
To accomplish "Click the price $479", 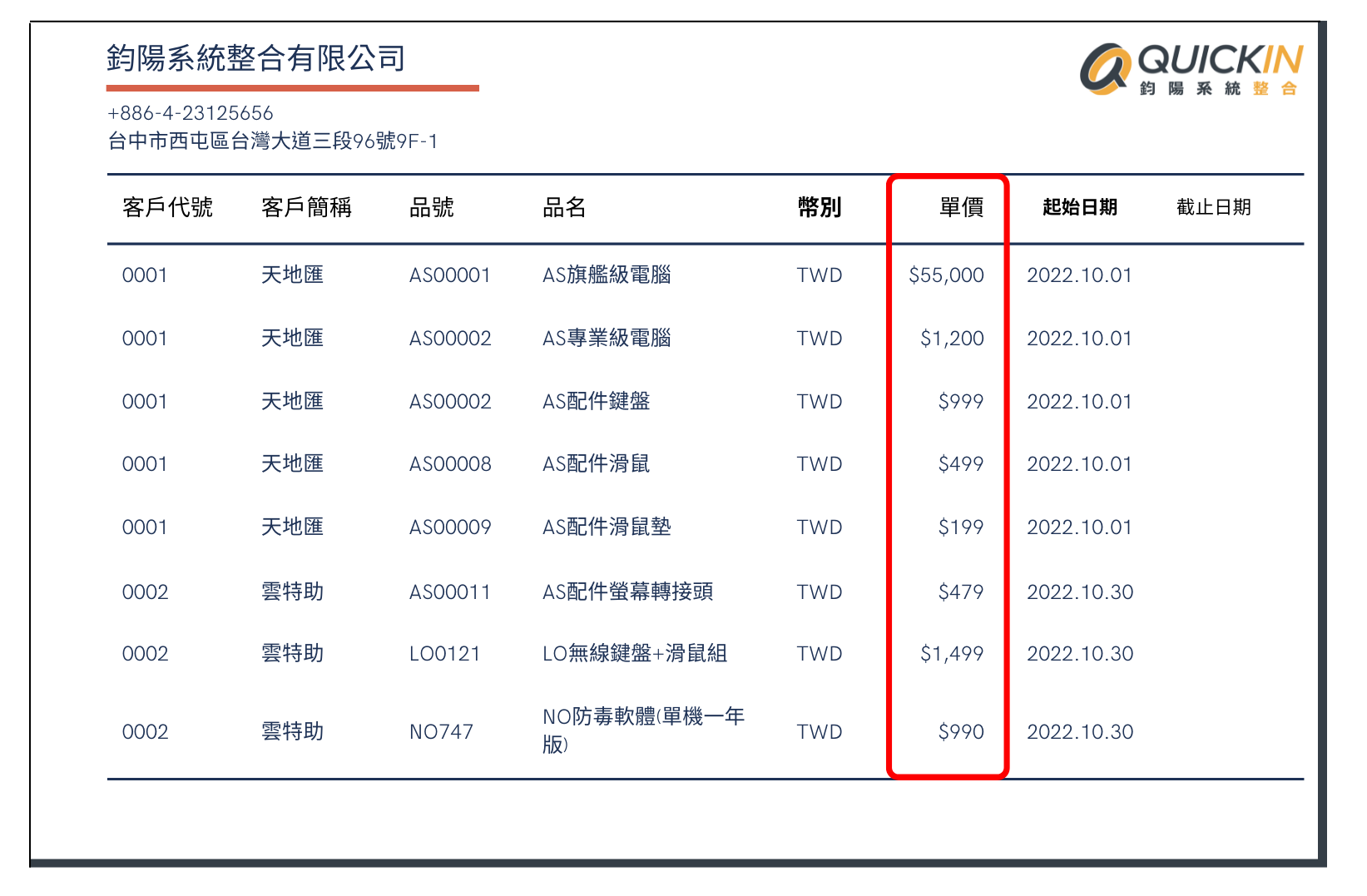I will [961, 592].
